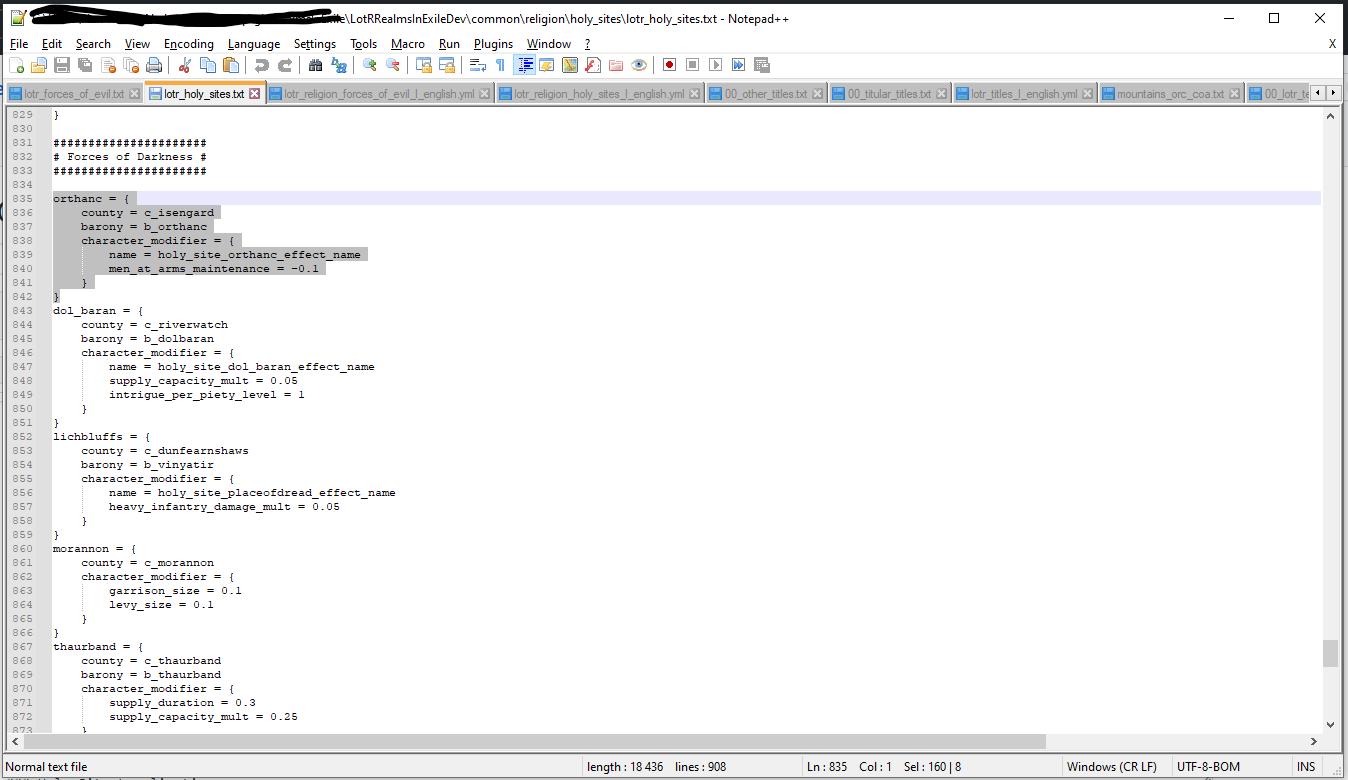The height and width of the screenshot is (780, 1348).
Task: Redo the edit with Redo arrow
Action: 285,65
